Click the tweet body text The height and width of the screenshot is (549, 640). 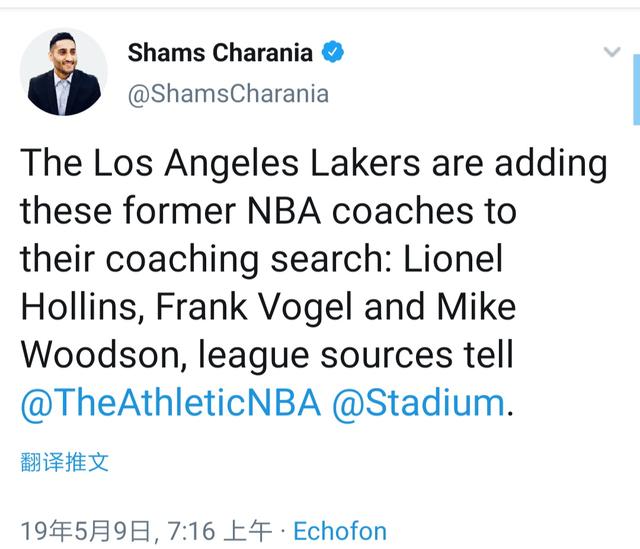click(313, 283)
